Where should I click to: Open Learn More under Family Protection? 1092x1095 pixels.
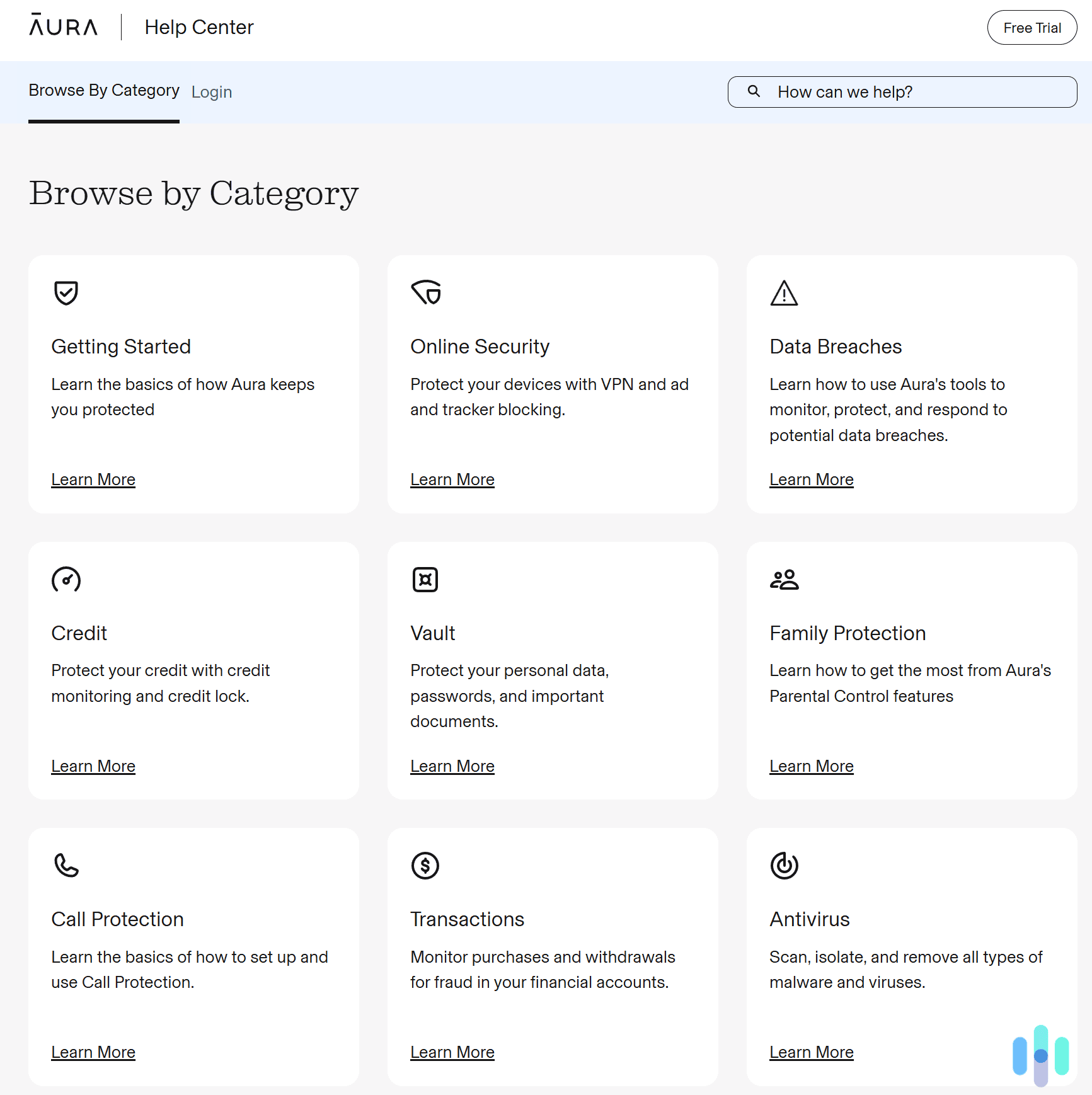coord(811,766)
